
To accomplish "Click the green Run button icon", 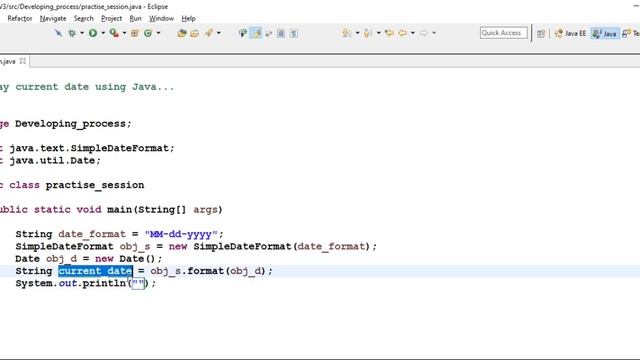I will pyautogui.click(x=93, y=33).
